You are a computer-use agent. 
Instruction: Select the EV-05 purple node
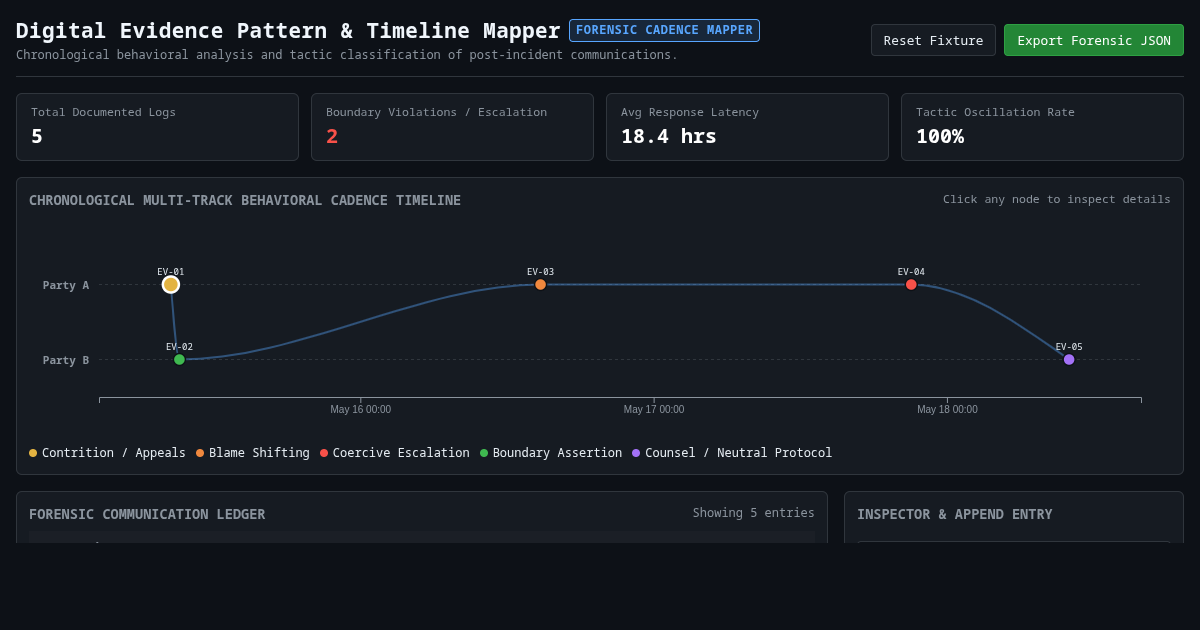tap(1069, 360)
